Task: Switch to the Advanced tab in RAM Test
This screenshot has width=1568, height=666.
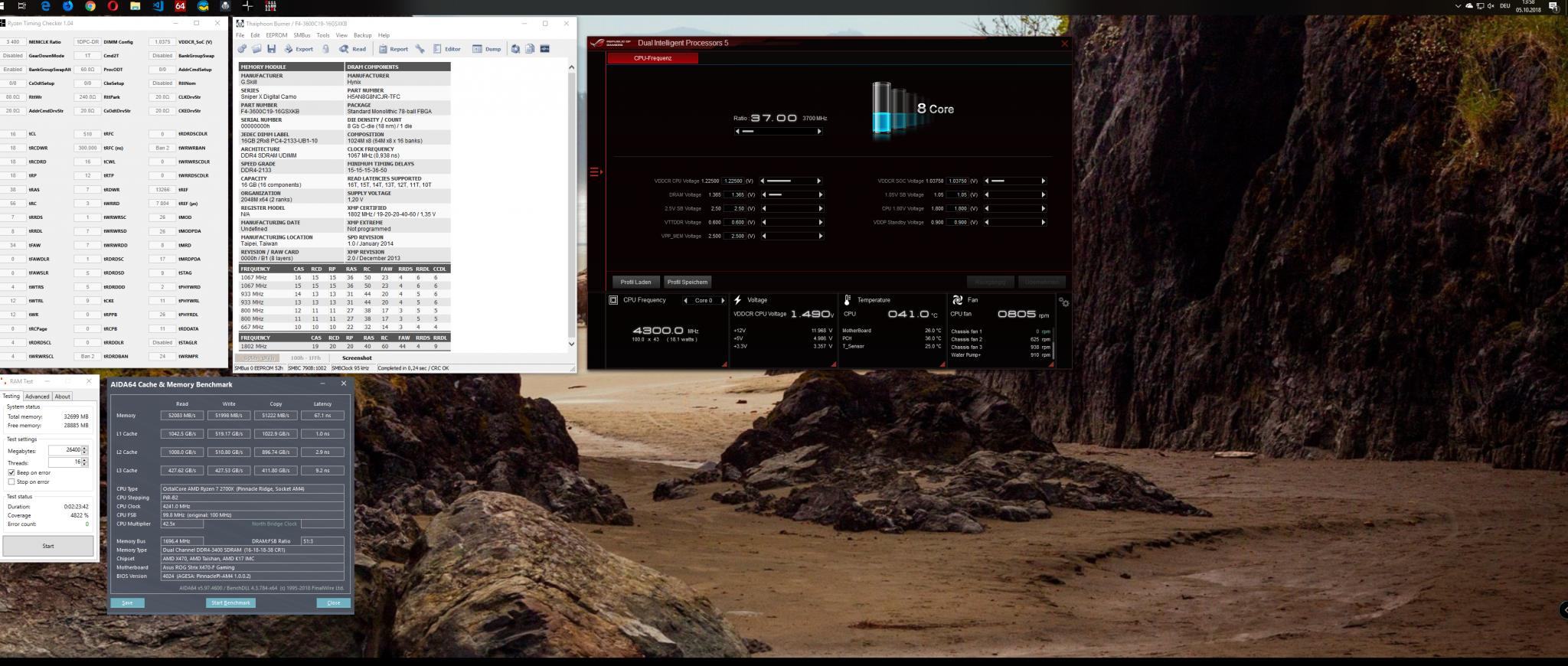Action: coord(37,397)
